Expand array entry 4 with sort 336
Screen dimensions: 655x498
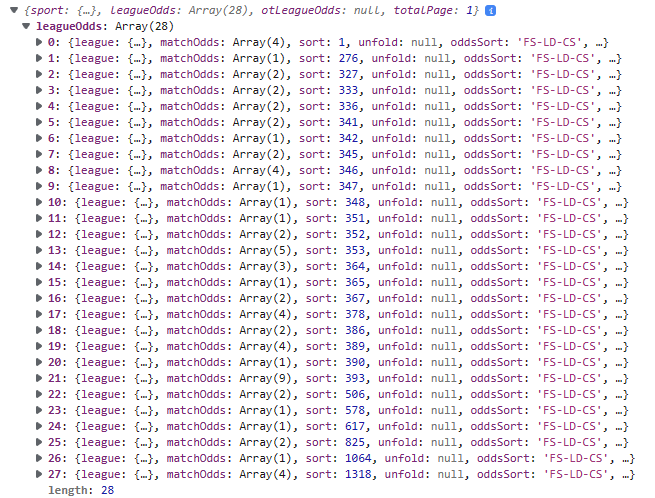39,106
